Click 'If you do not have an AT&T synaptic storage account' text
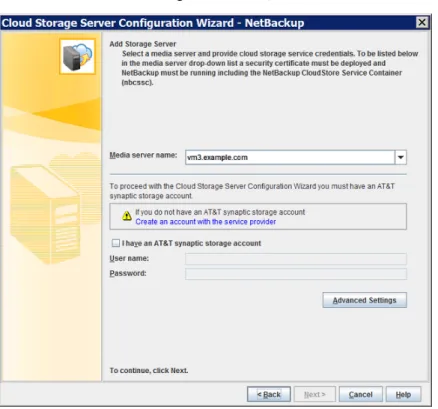This screenshot has width=438, height=409. click(220, 212)
